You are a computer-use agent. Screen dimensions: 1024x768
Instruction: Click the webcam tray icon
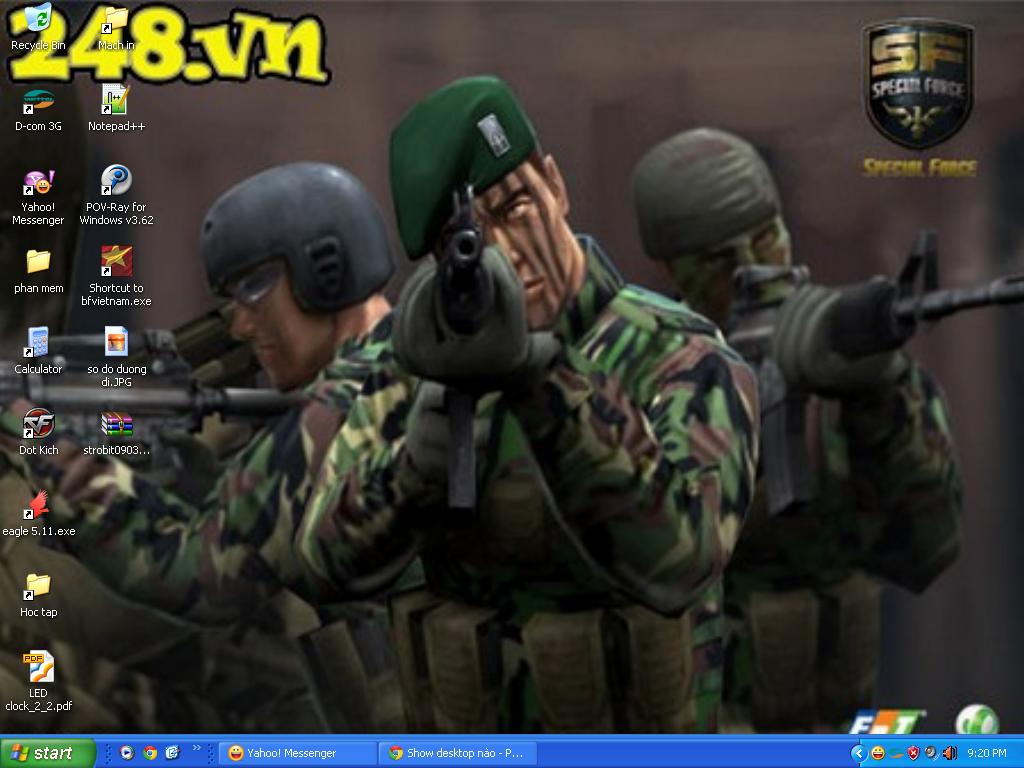[931, 754]
